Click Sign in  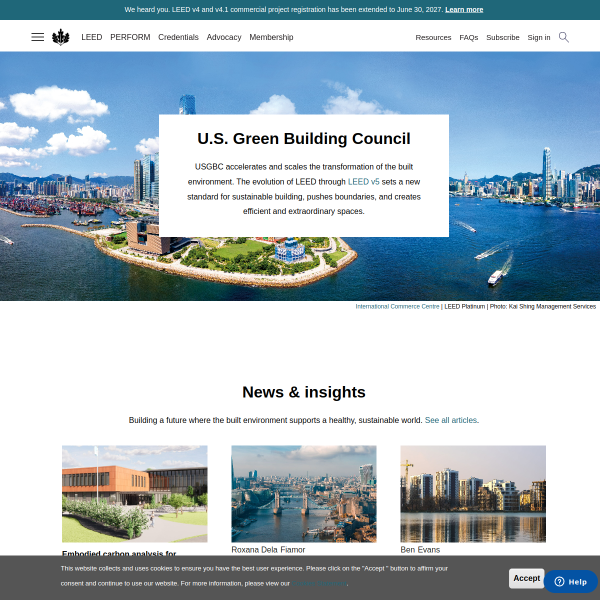(x=539, y=38)
